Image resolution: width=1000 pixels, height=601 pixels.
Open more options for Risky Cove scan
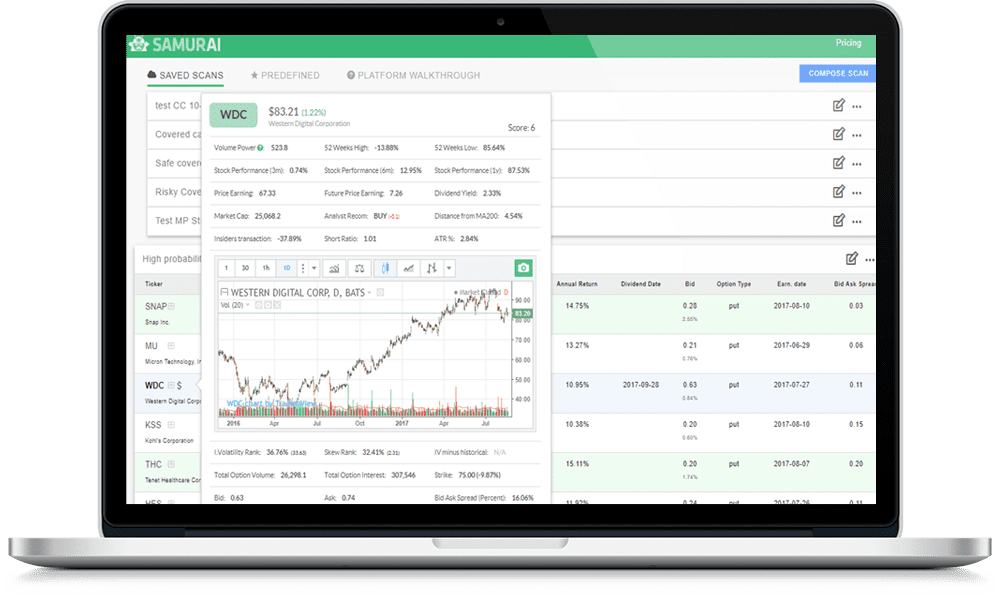tap(857, 192)
